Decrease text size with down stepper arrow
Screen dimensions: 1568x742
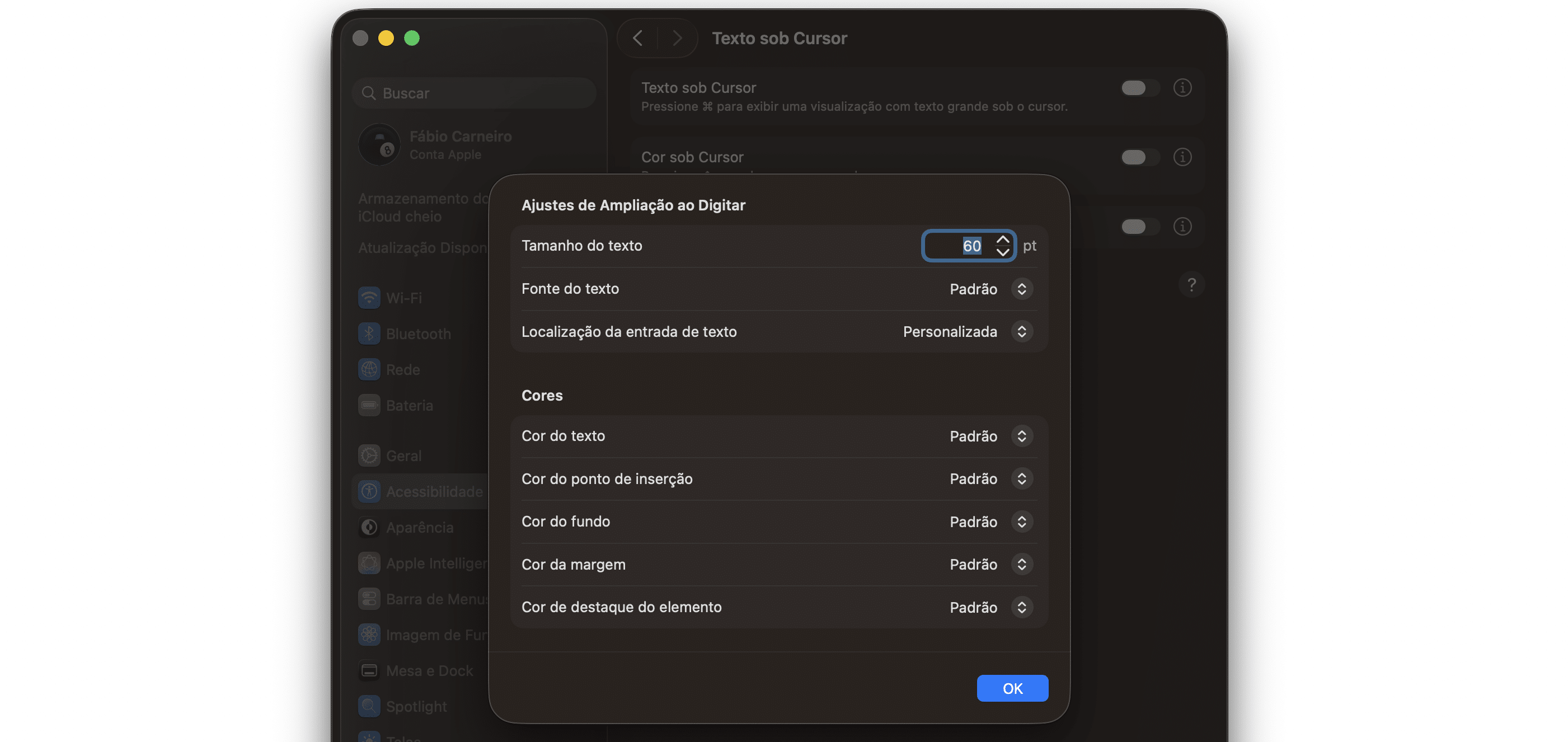(x=1002, y=251)
